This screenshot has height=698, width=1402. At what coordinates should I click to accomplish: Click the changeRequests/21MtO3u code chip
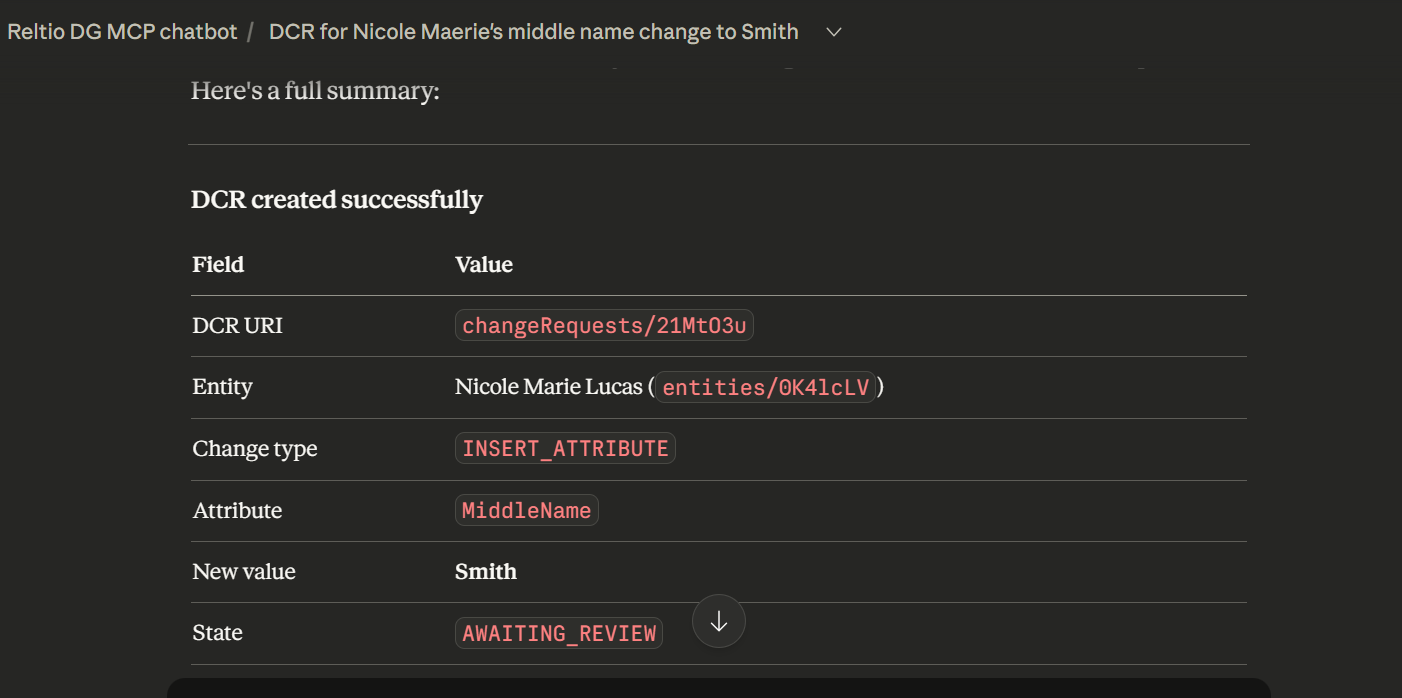[x=604, y=326]
